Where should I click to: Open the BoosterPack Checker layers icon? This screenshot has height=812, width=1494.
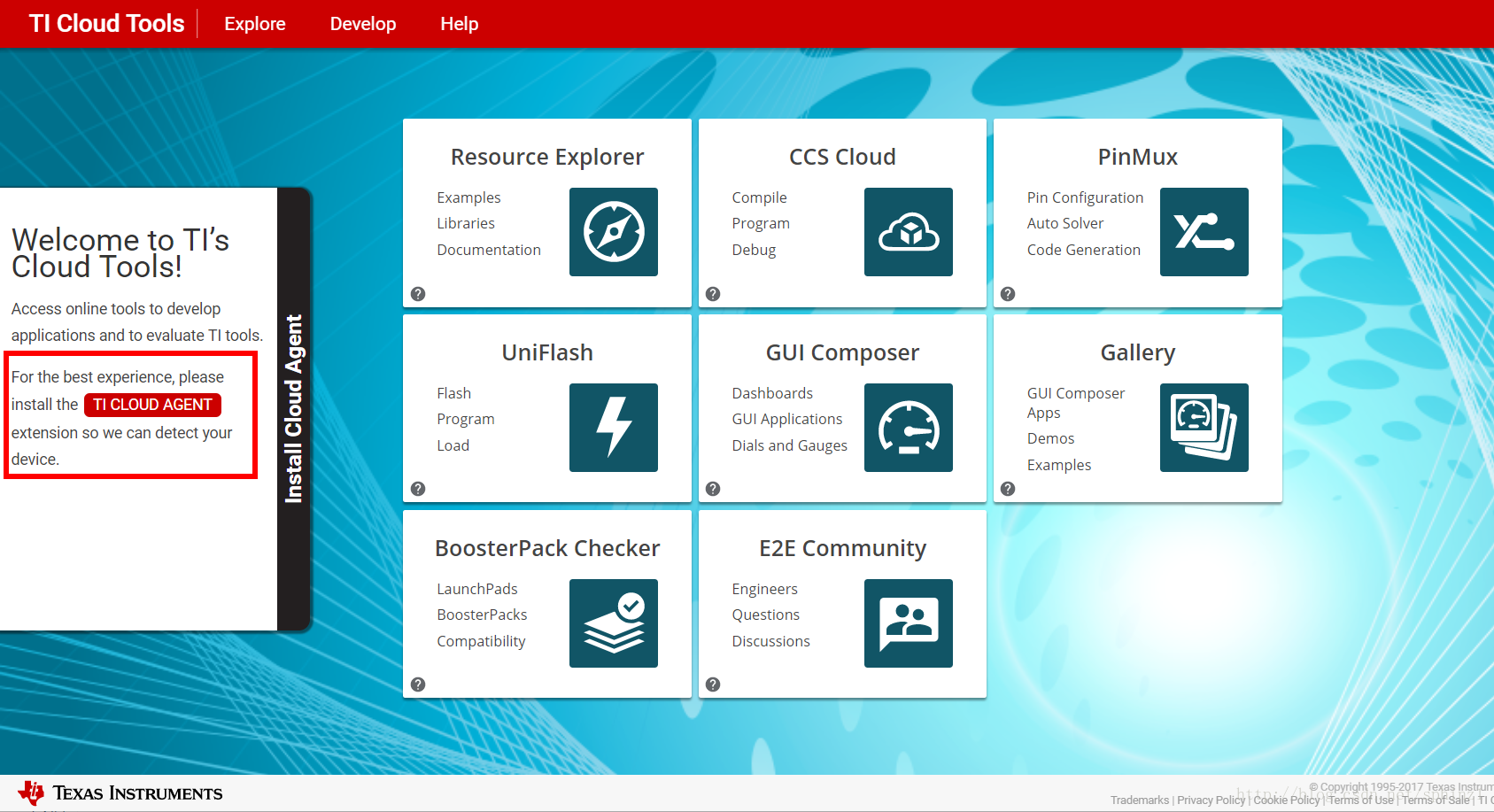(614, 623)
